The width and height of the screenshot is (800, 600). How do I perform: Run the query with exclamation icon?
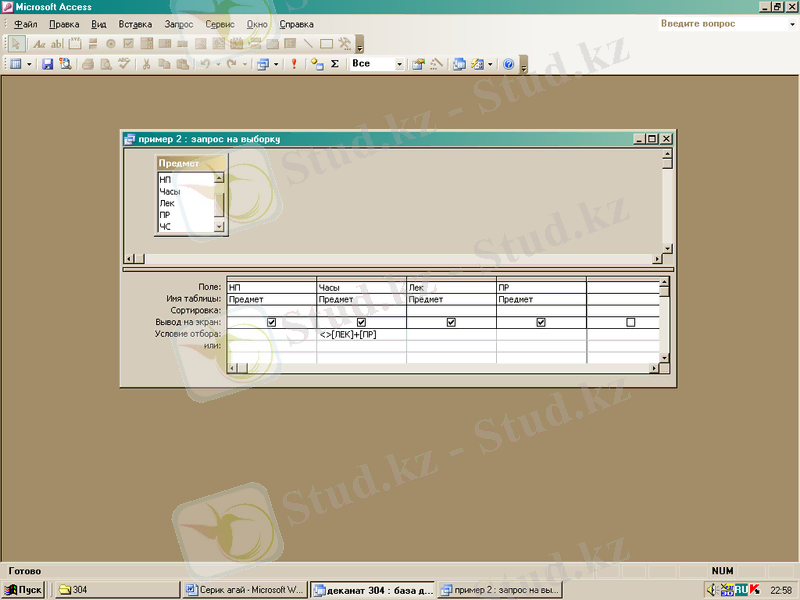coord(294,64)
